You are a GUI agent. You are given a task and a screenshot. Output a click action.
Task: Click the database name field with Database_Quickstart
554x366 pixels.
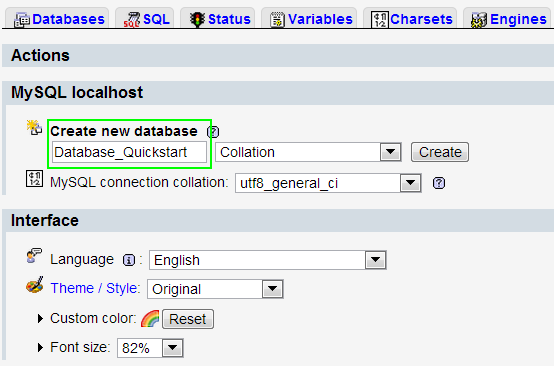[129, 152]
